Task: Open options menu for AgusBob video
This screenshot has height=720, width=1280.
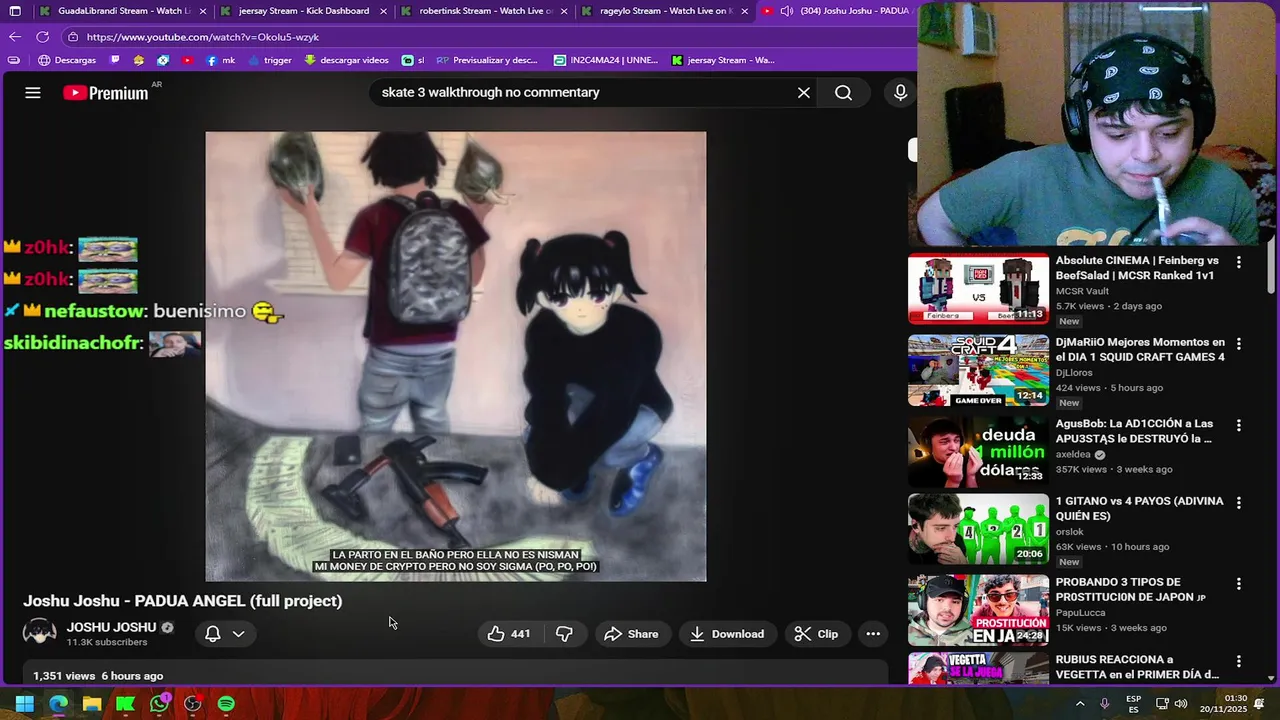Action: [1239, 425]
